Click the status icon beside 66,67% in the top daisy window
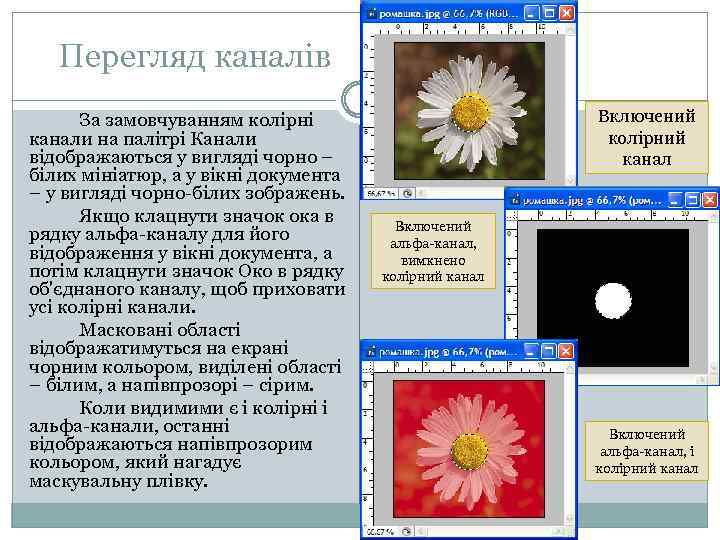Viewport: 720px width, 540px height. [x=407, y=194]
